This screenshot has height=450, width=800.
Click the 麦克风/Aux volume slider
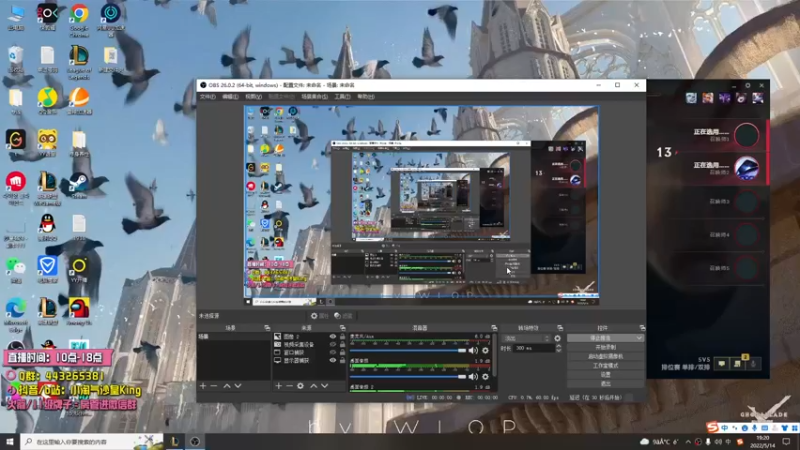(x=408, y=351)
